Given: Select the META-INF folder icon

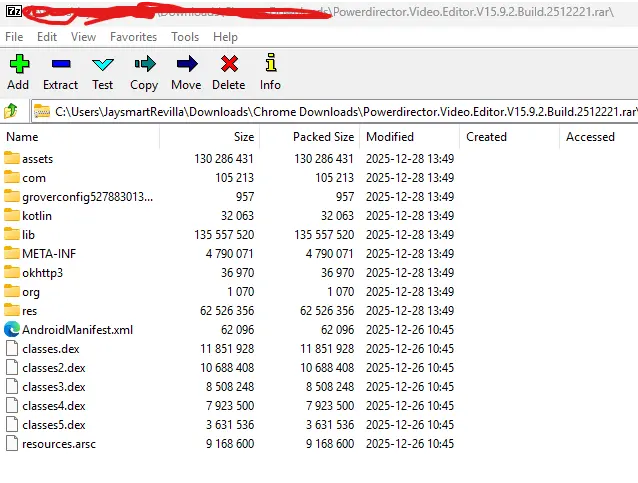Looking at the screenshot, I should coord(12,253).
